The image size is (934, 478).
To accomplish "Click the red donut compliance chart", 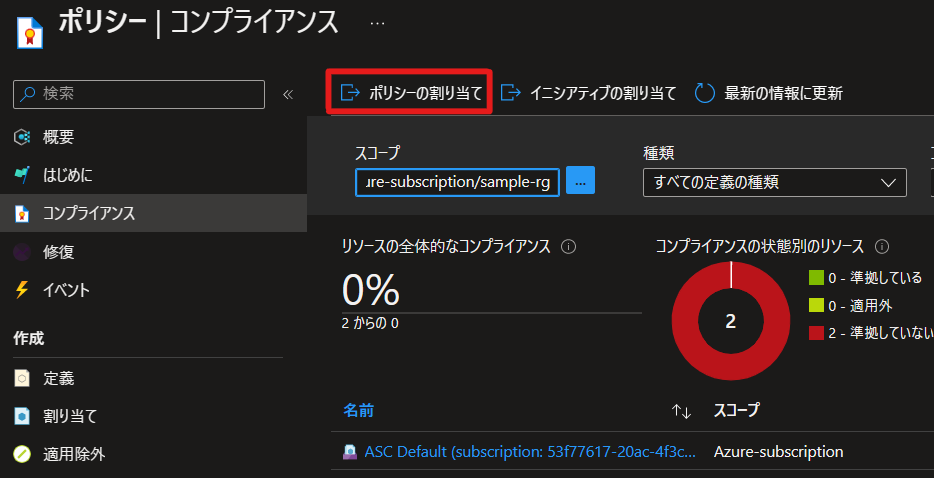I will click(x=730, y=321).
